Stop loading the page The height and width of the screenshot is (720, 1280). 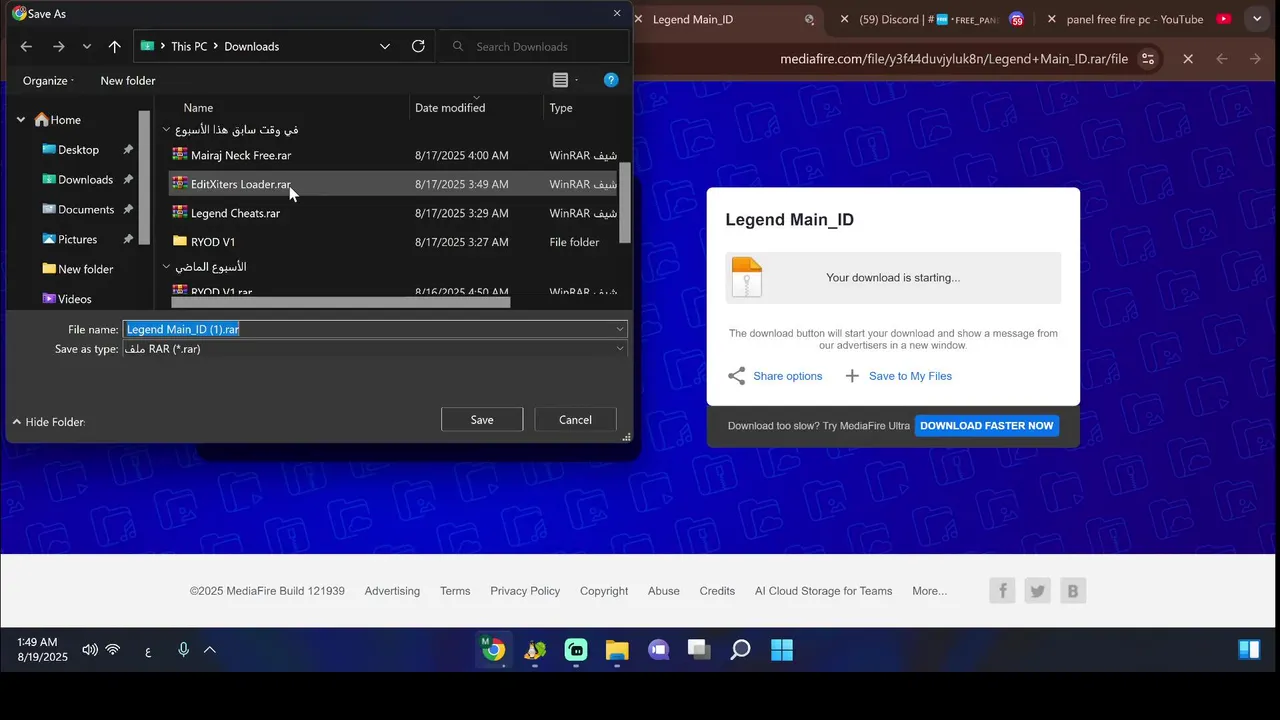point(1188,59)
